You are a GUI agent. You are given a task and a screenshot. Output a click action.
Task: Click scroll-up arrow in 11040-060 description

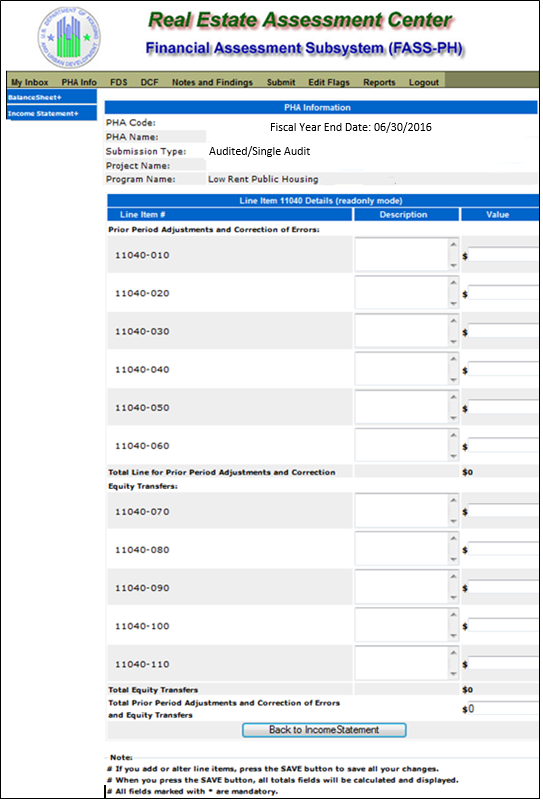point(453,436)
